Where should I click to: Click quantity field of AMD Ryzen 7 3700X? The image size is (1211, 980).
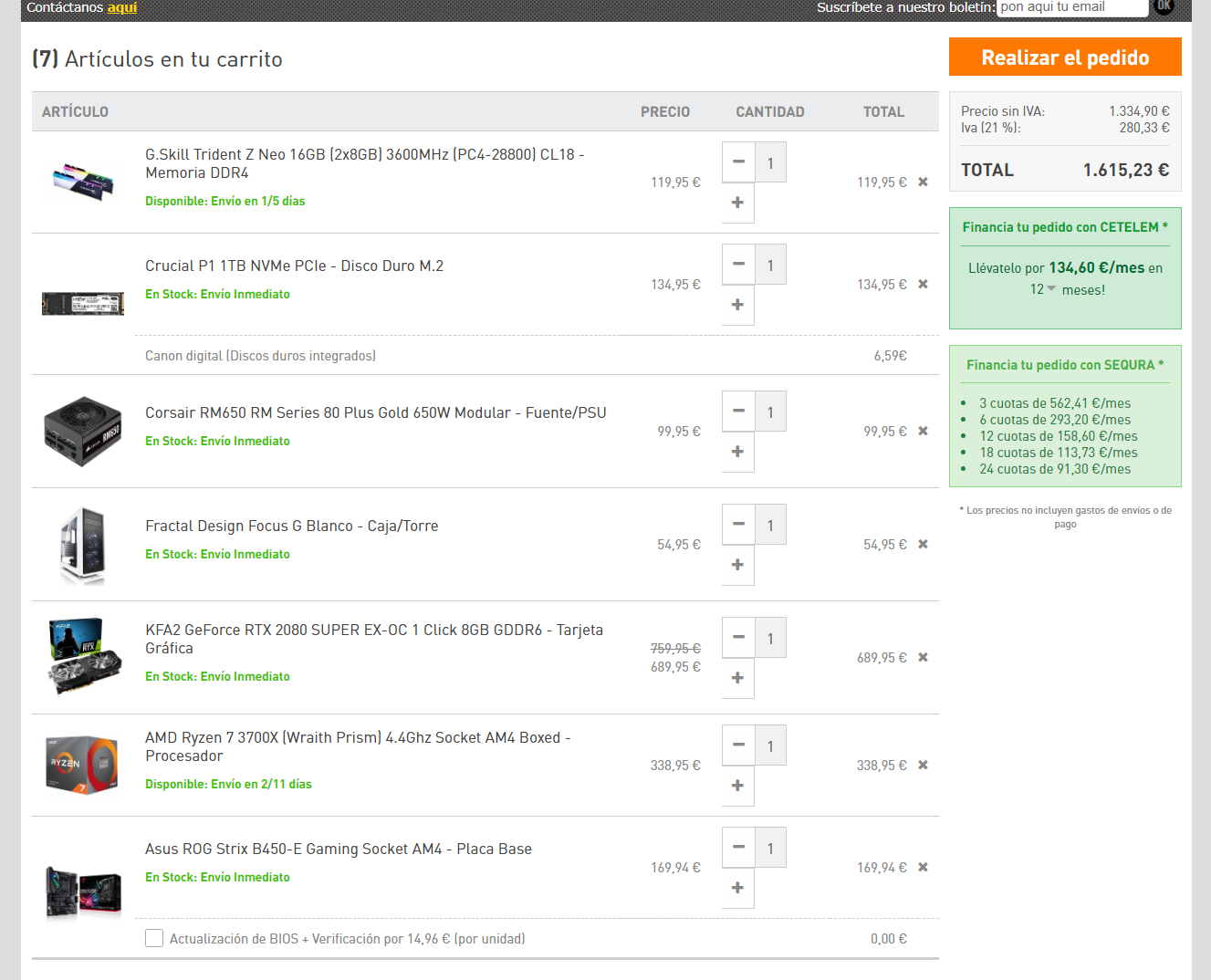click(770, 745)
